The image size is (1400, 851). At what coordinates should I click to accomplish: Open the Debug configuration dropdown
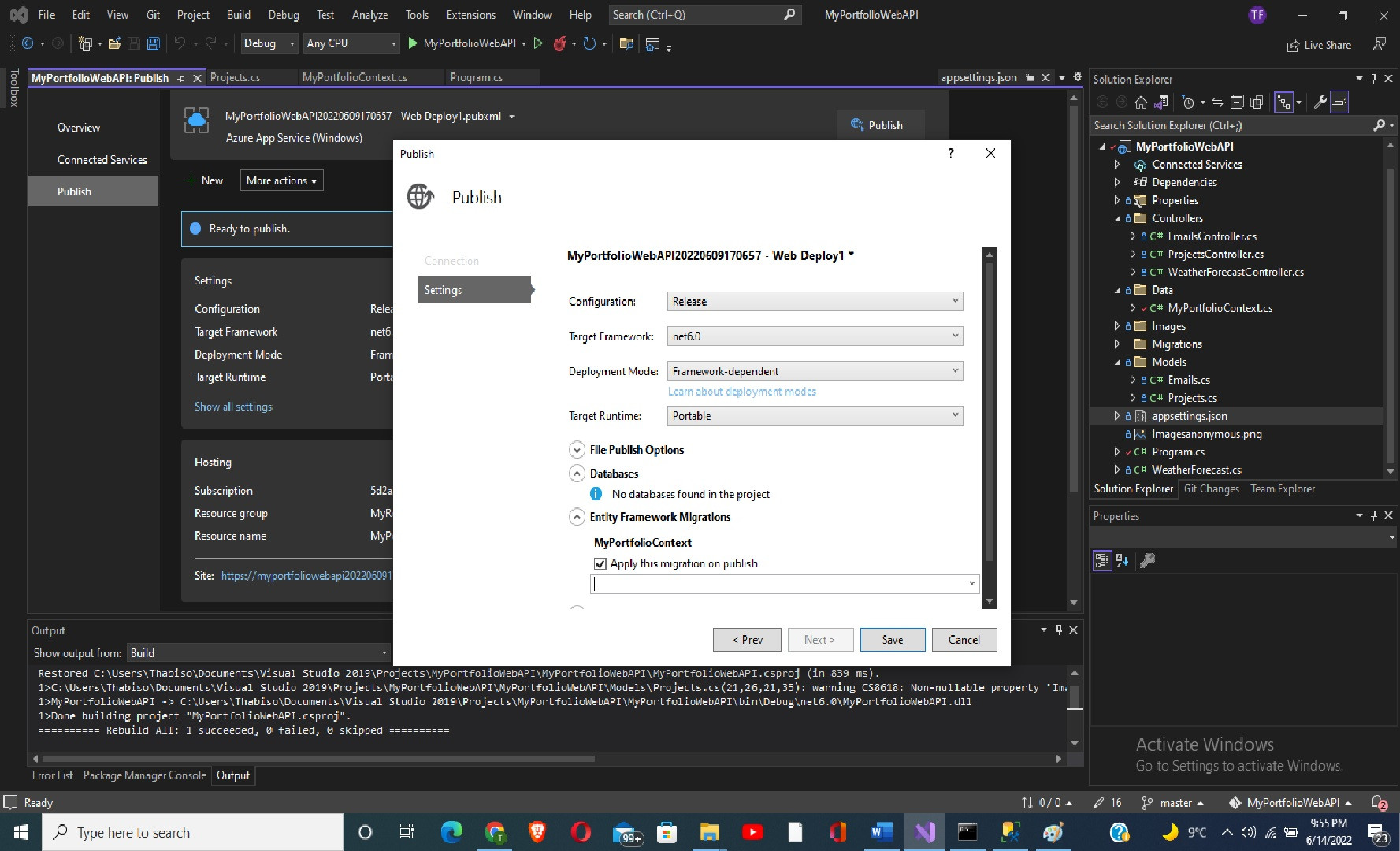tap(269, 43)
